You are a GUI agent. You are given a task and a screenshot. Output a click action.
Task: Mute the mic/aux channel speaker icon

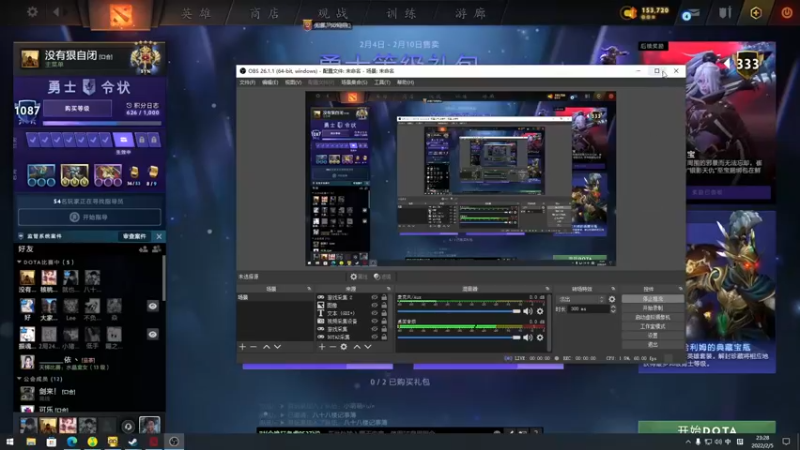coord(528,311)
